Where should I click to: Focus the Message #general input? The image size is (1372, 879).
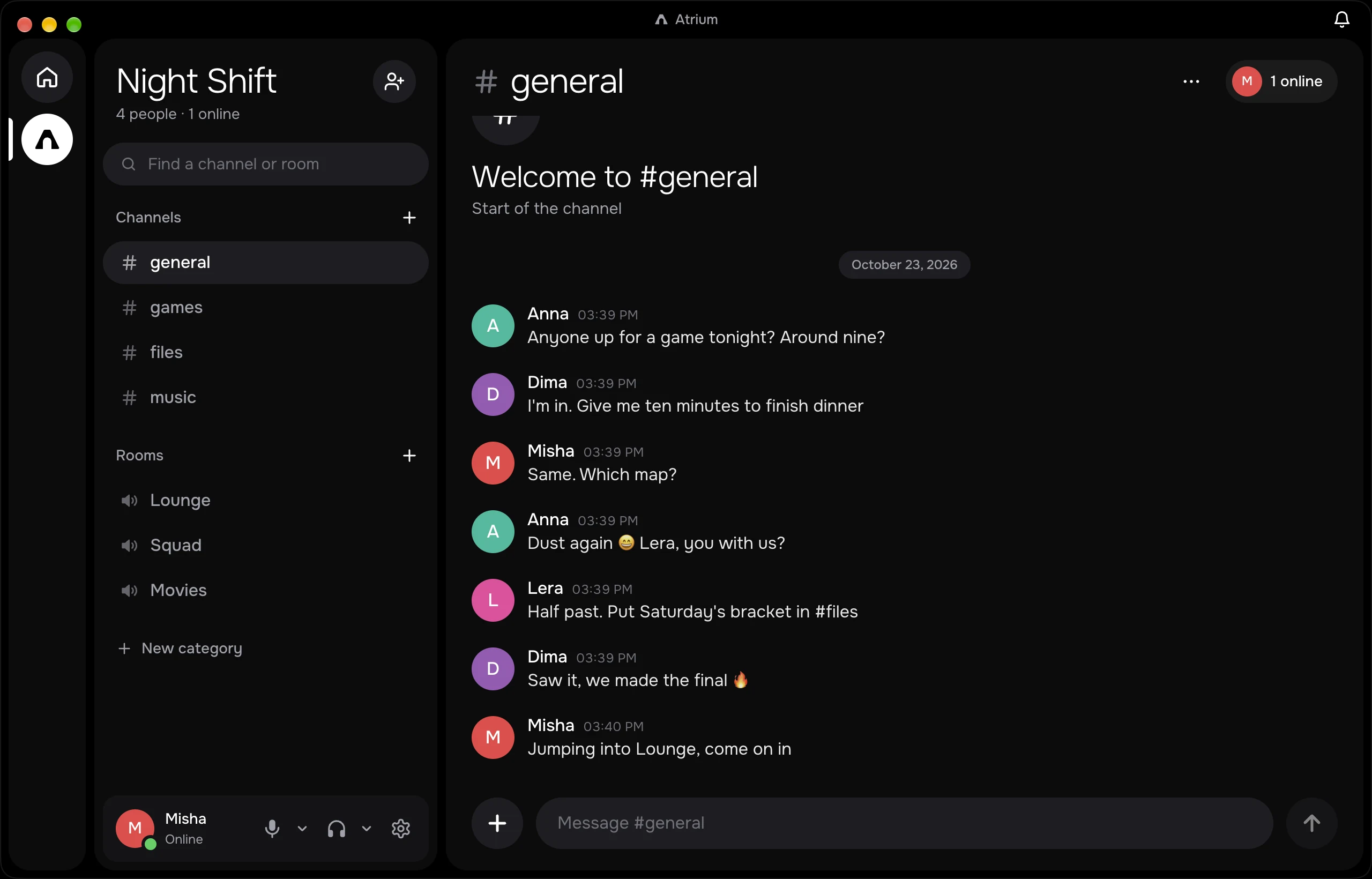click(904, 823)
